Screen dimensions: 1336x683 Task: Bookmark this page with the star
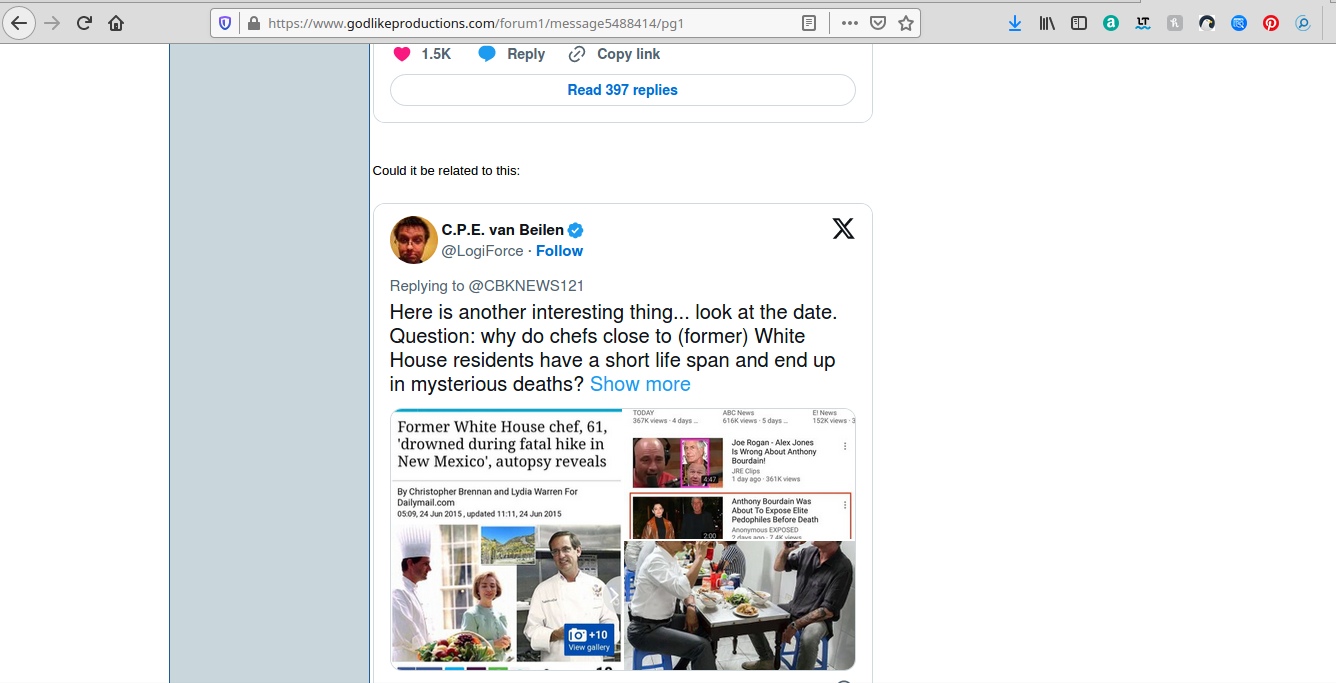(x=906, y=23)
